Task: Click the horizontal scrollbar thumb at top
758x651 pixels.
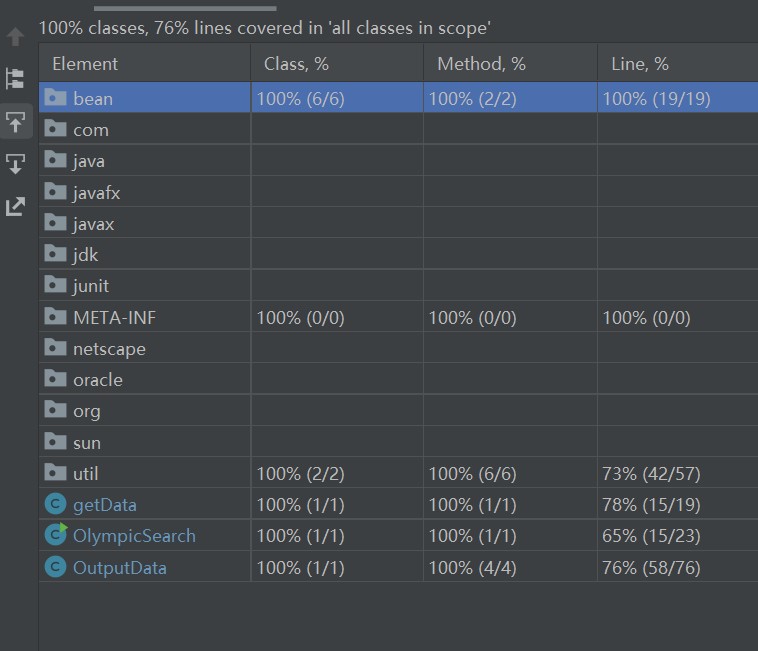Action: 185,8
